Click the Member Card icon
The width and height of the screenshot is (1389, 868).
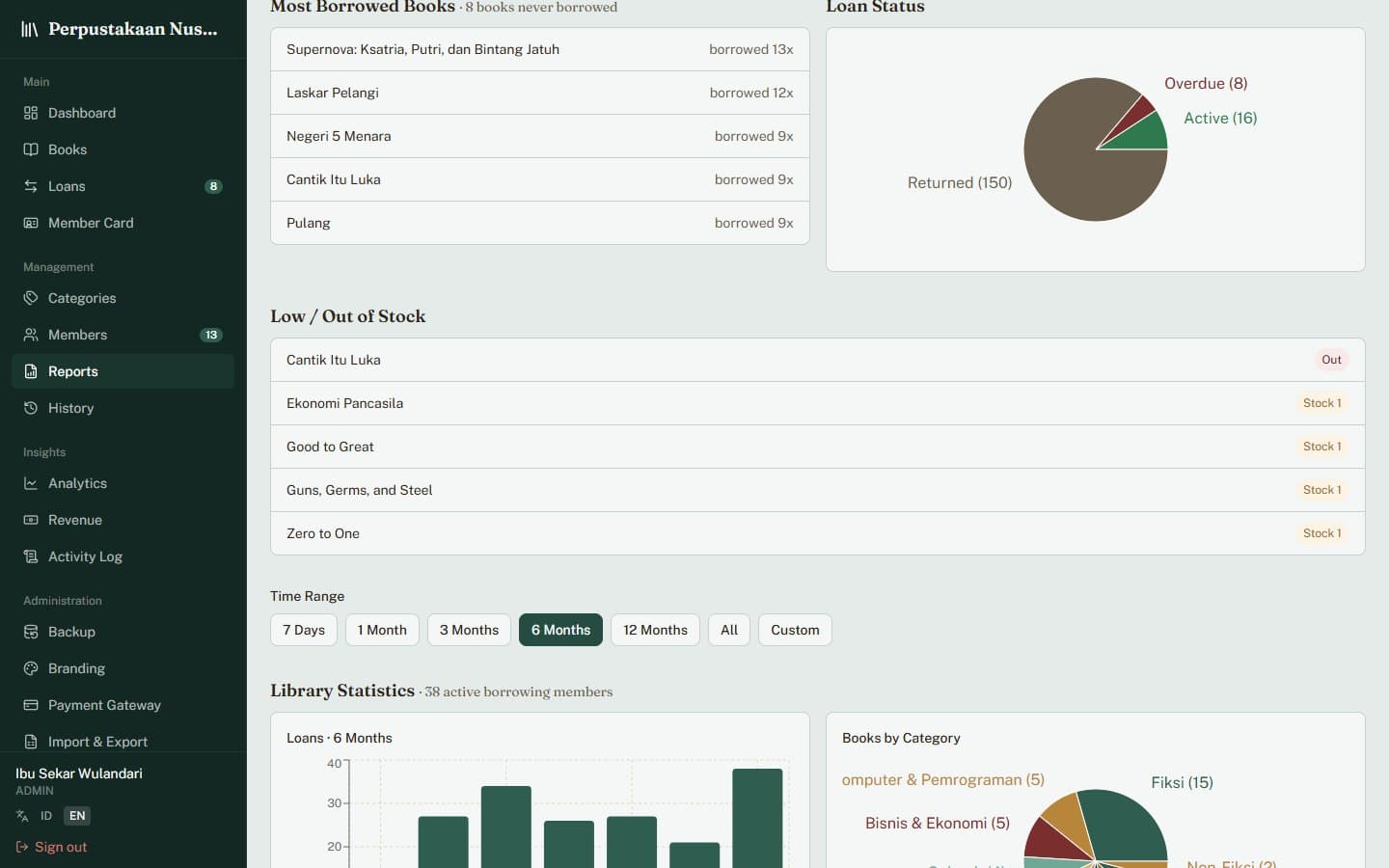(31, 223)
